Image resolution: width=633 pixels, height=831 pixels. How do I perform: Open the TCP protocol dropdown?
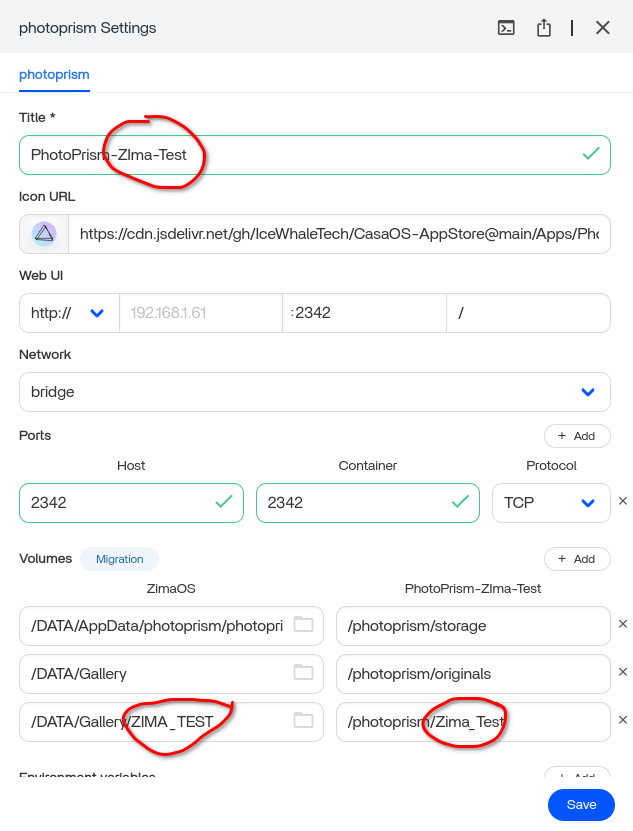tap(550, 502)
